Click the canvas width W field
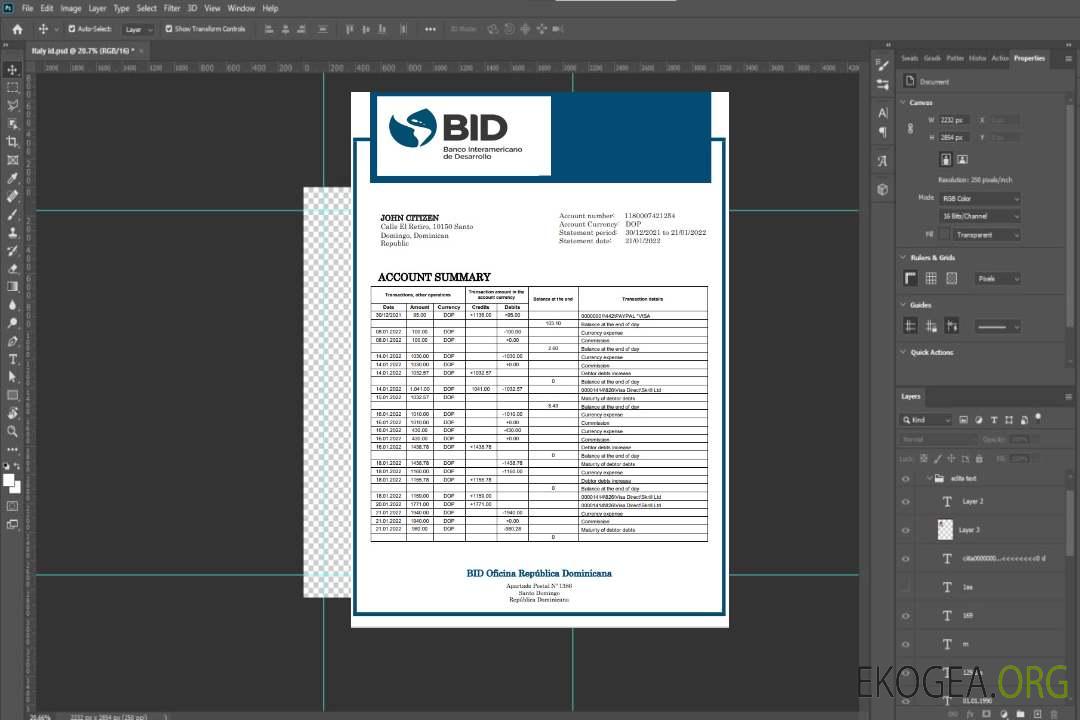This screenshot has width=1080, height=720. click(955, 120)
